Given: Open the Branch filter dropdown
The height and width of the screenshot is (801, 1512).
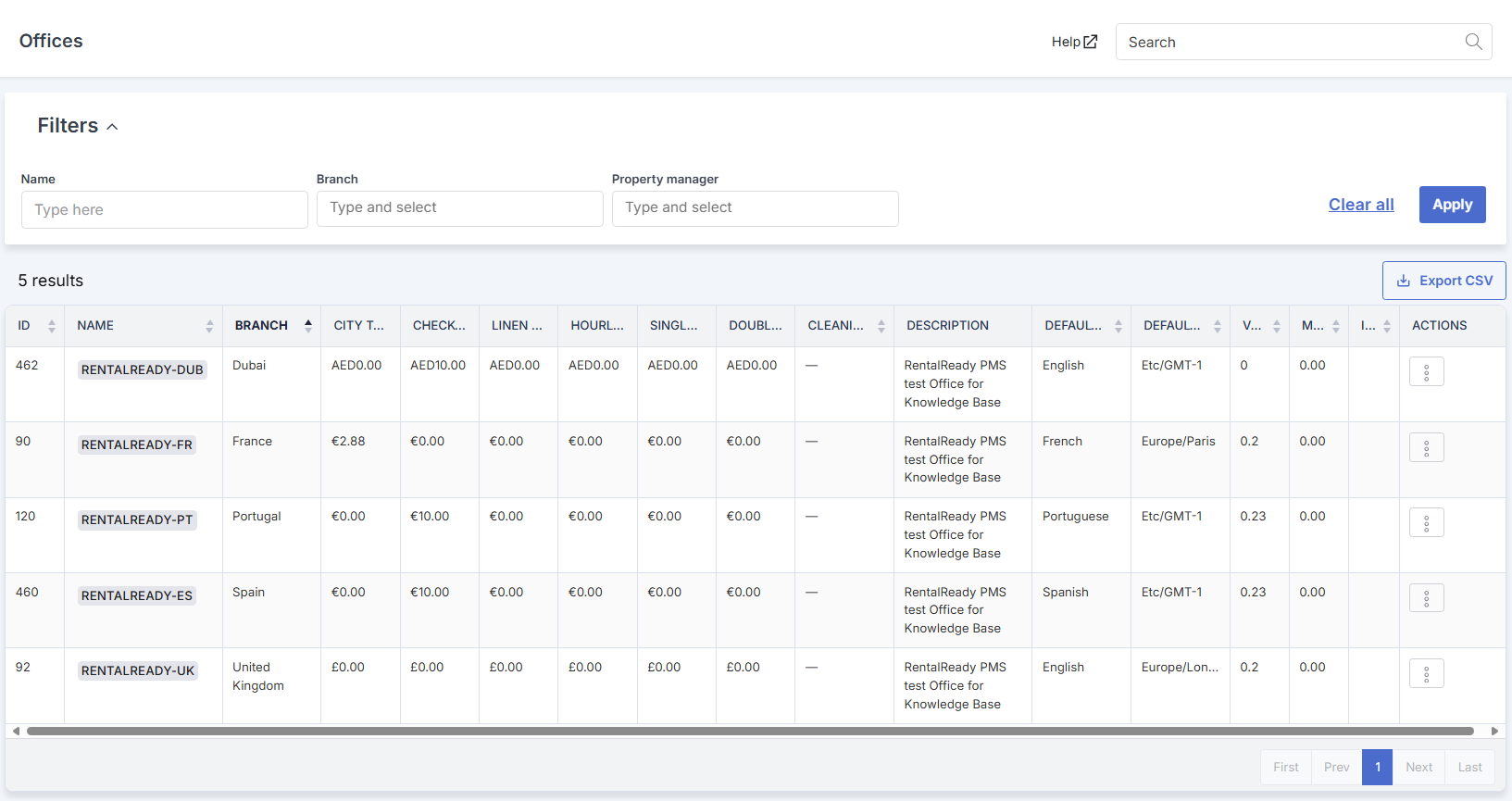Looking at the screenshot, I should click(x=460, y=208).
